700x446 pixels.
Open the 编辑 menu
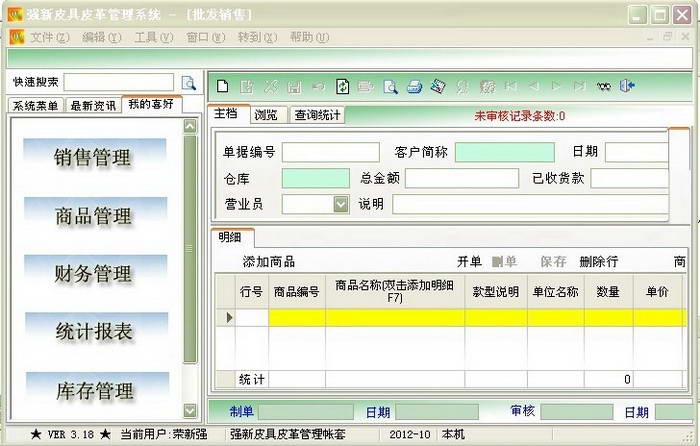[x=101, y=38]
